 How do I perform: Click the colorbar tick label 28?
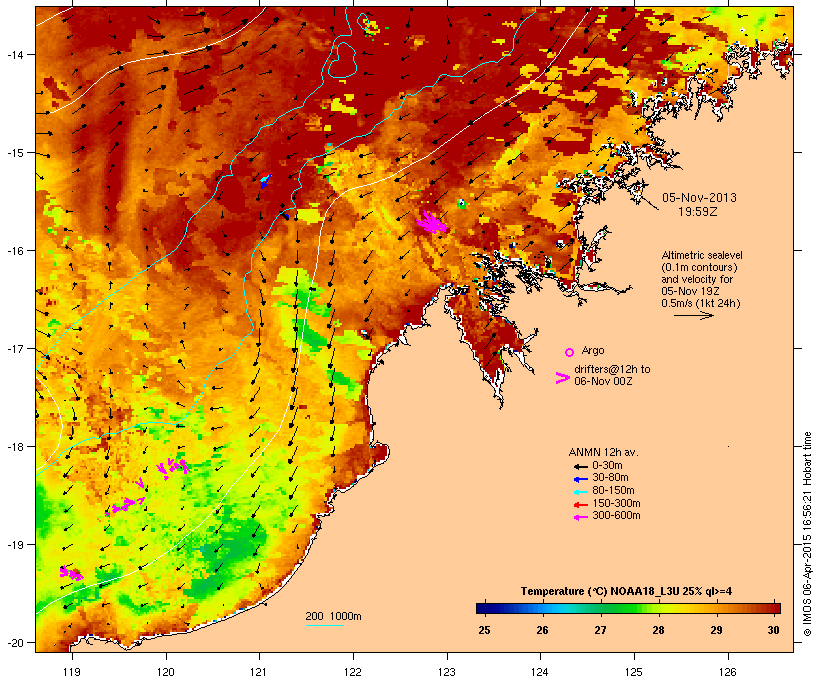pyautogui.click(x=658, y=630)
